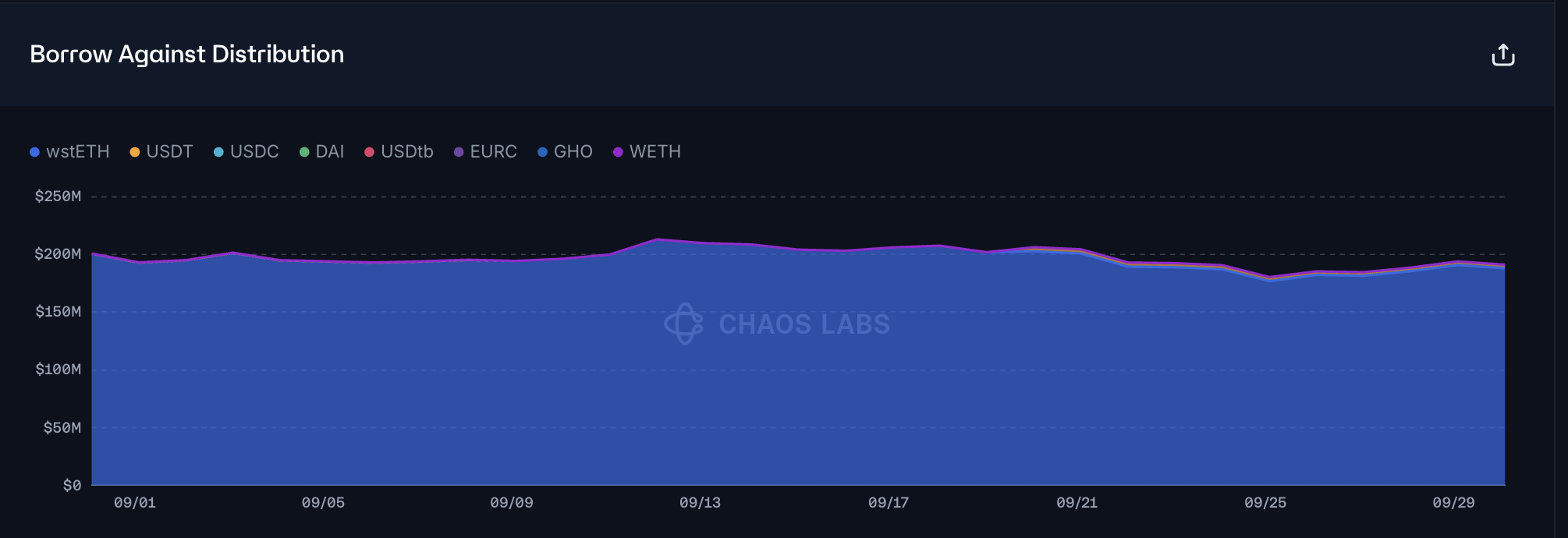This screenshot has width=1568, height=538.
Task: Click the 09/13 date label
Action: click(x=700, y=503)
